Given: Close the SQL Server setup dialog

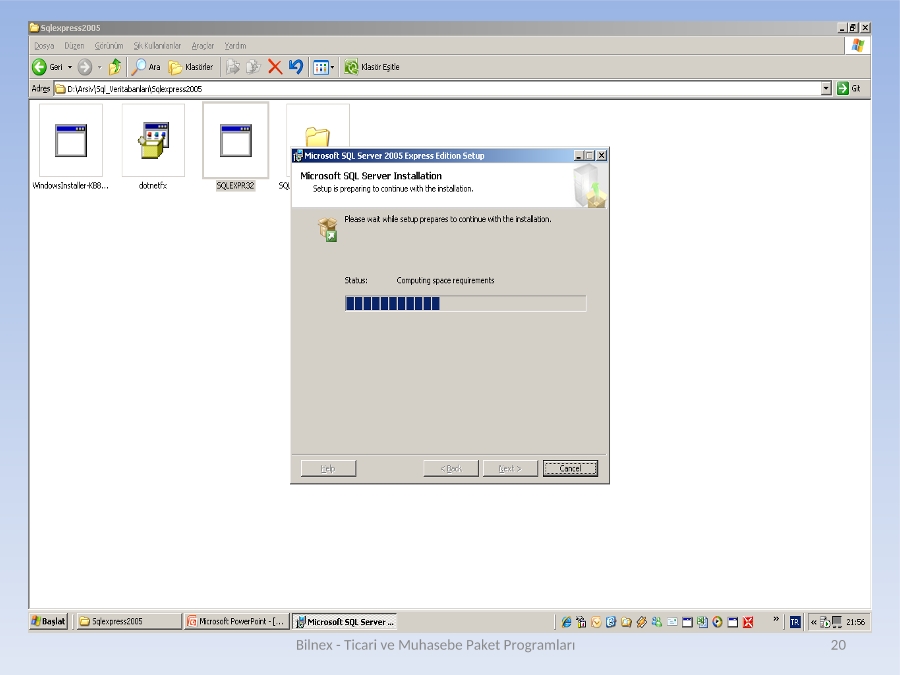Looking at the screenshot, I should point(601,156).
